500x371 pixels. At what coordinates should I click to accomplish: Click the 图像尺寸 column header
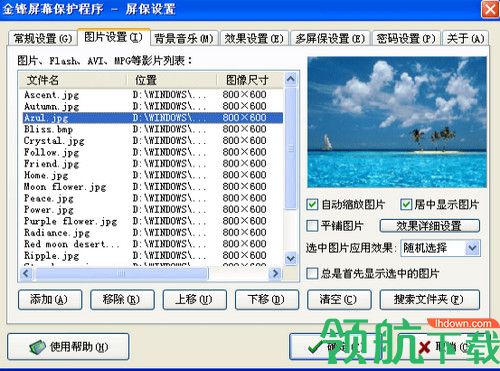250,80
